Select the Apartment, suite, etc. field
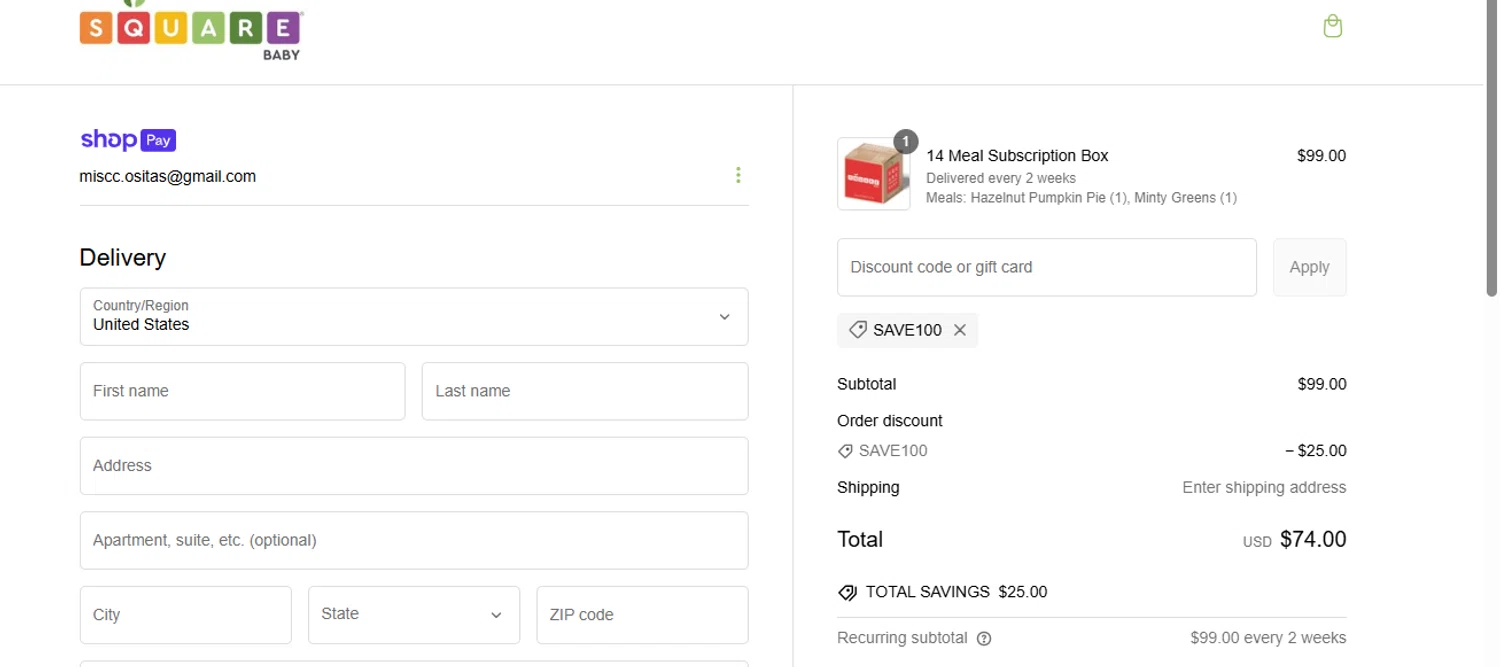The height and width of the screenshot is (667, 1500). pyautogui.click(x=414, y=540)
